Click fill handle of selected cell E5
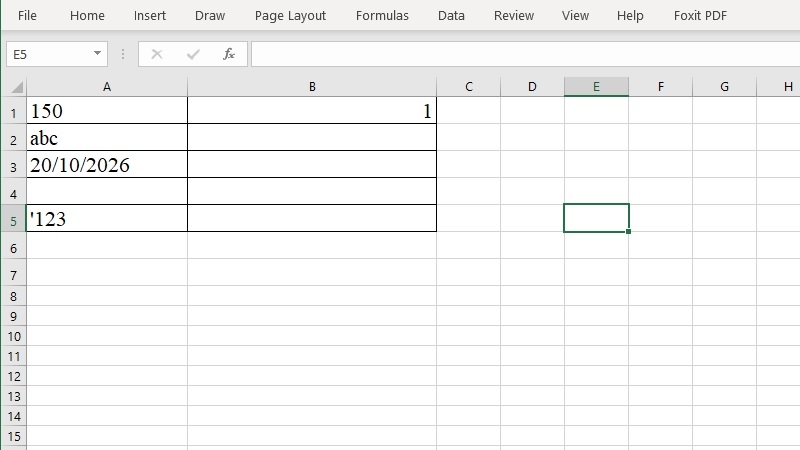 628,232
